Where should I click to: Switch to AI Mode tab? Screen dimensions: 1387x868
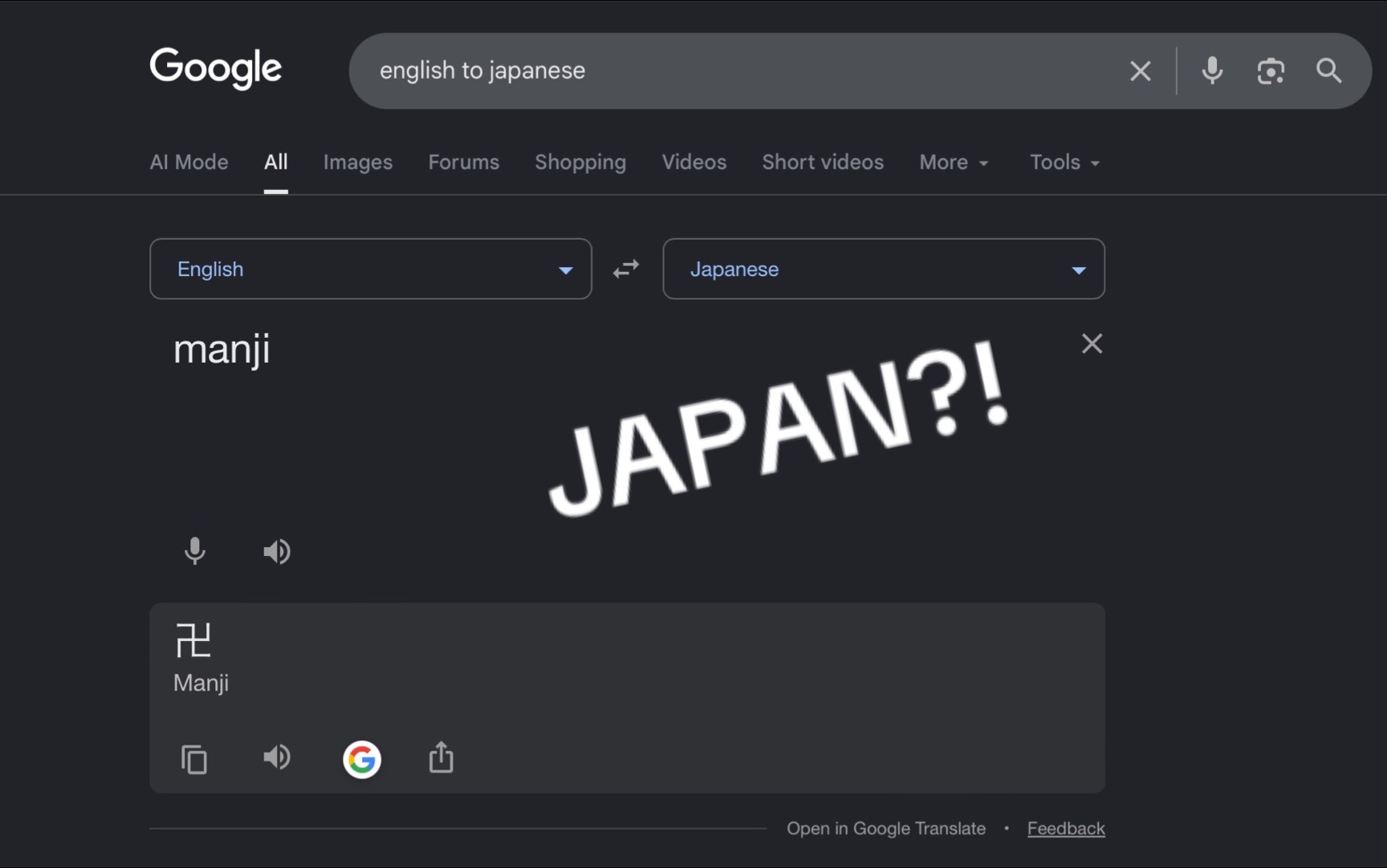[189, 162]
